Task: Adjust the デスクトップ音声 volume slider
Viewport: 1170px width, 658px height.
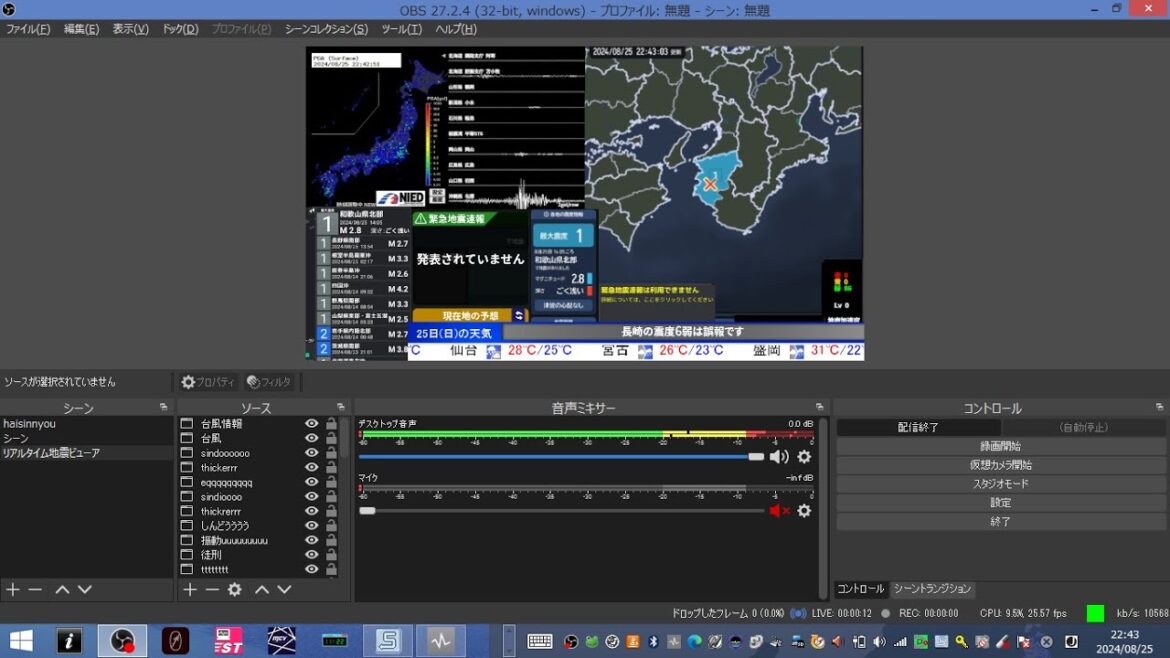Action: coord(756,457)
